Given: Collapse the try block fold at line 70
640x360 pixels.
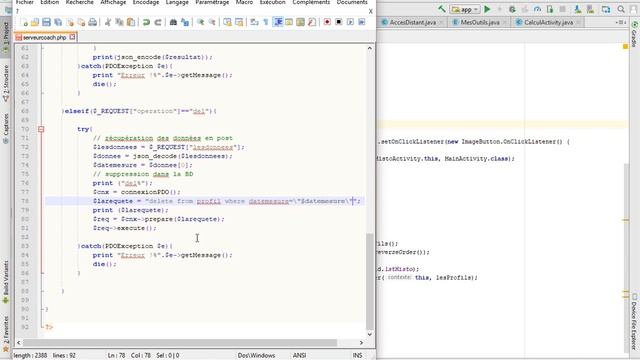Looking at the screenshot, I should click(41, 129).
